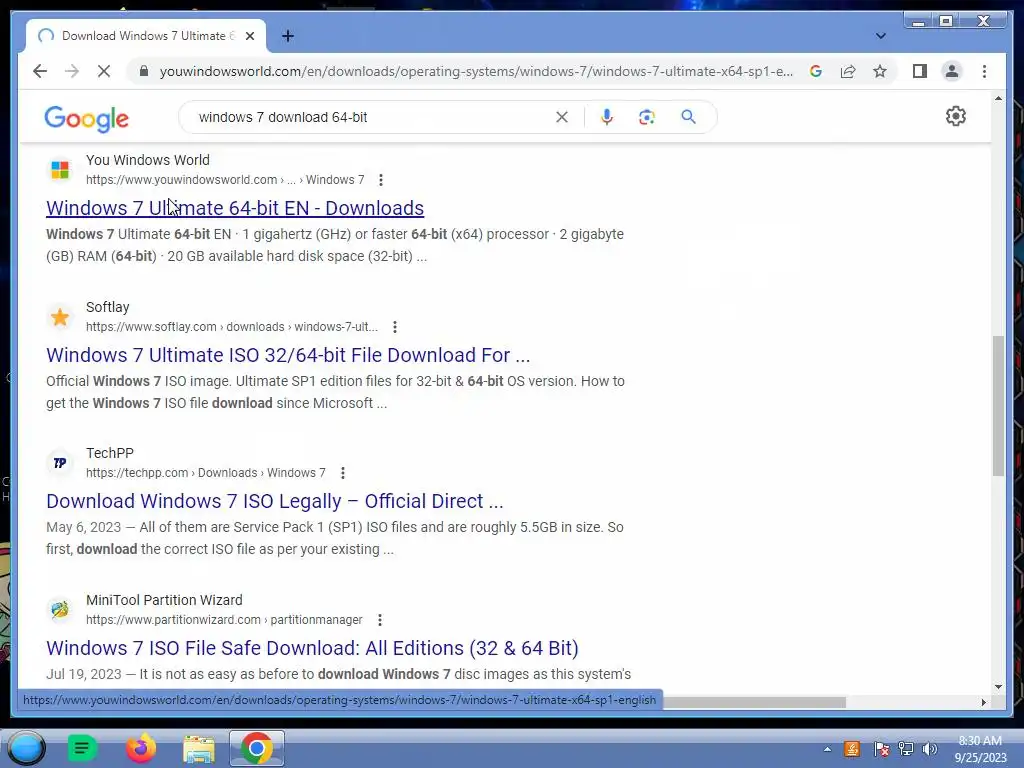This screenshot has width=1024, height=768.
Task: Stop the page from loading
Action: 104,71
